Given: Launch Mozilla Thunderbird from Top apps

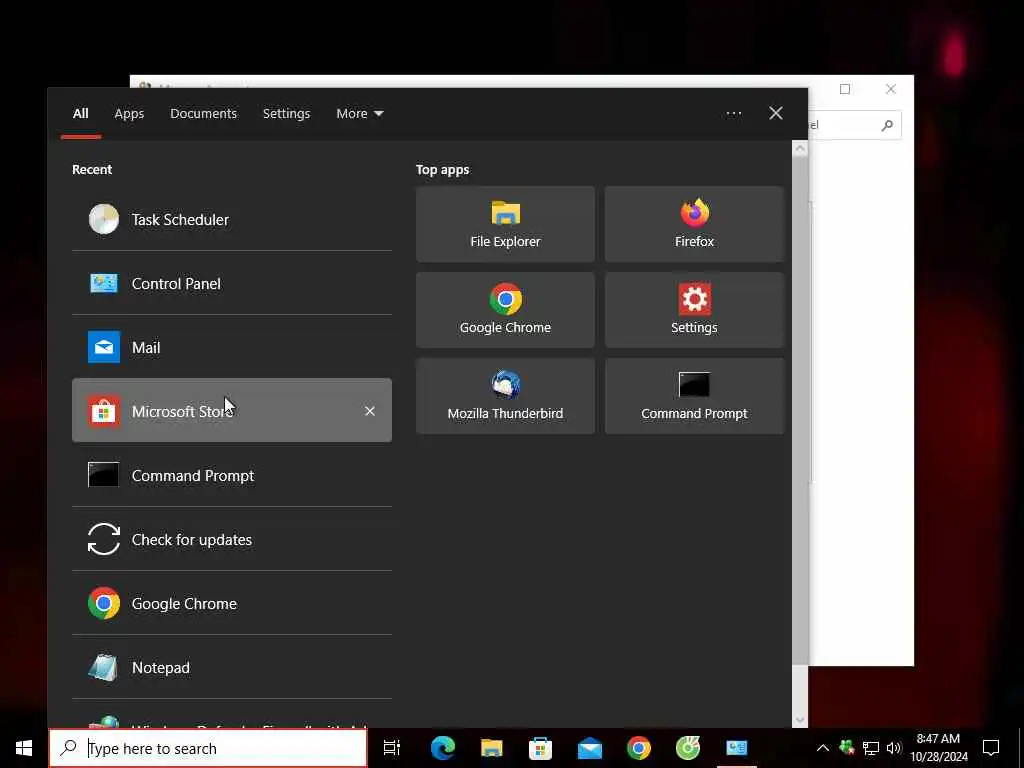Looking at the screenshot, I should pyautogui.click(x=505, y=396).
